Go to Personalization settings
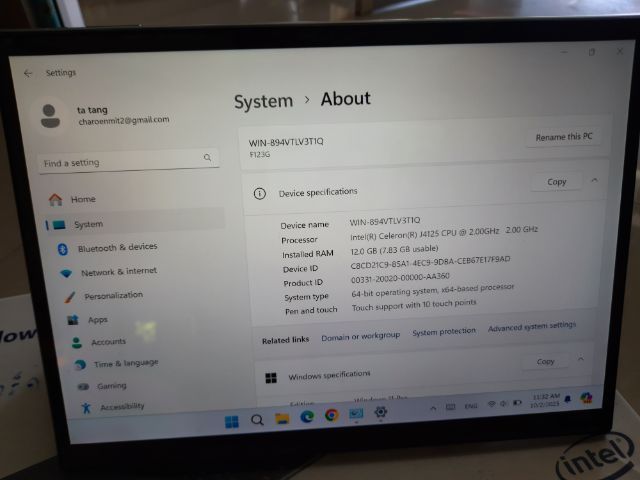This screenshot has width=640, height=480. tap(113, 295)
